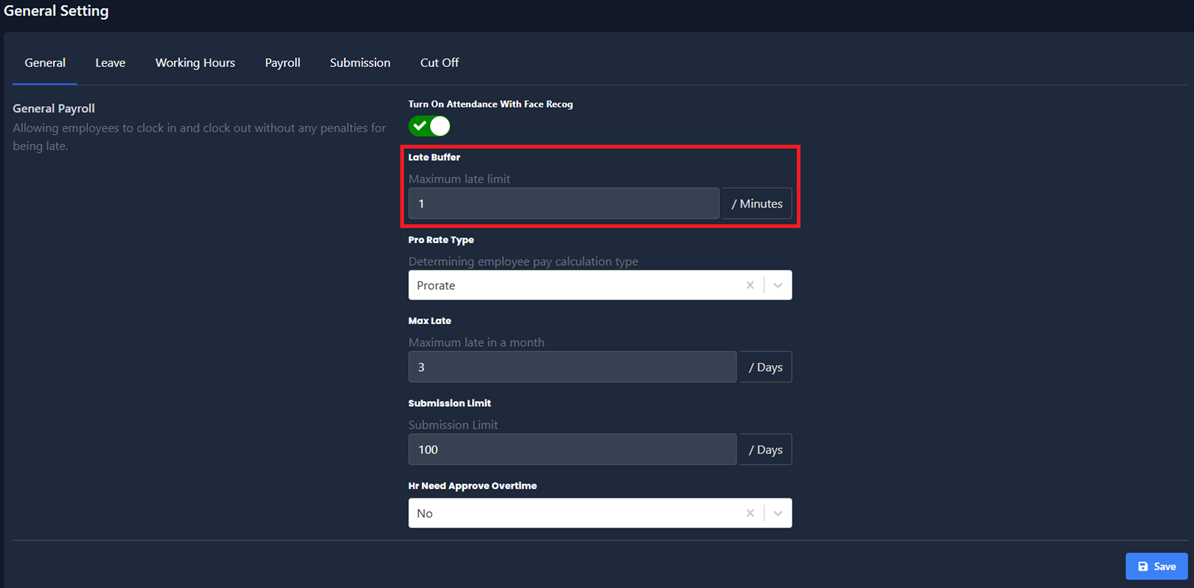Viewport: 1194px width, 588px height.
Task: Click the 'General Setting' page title
Action: (56, 11)
